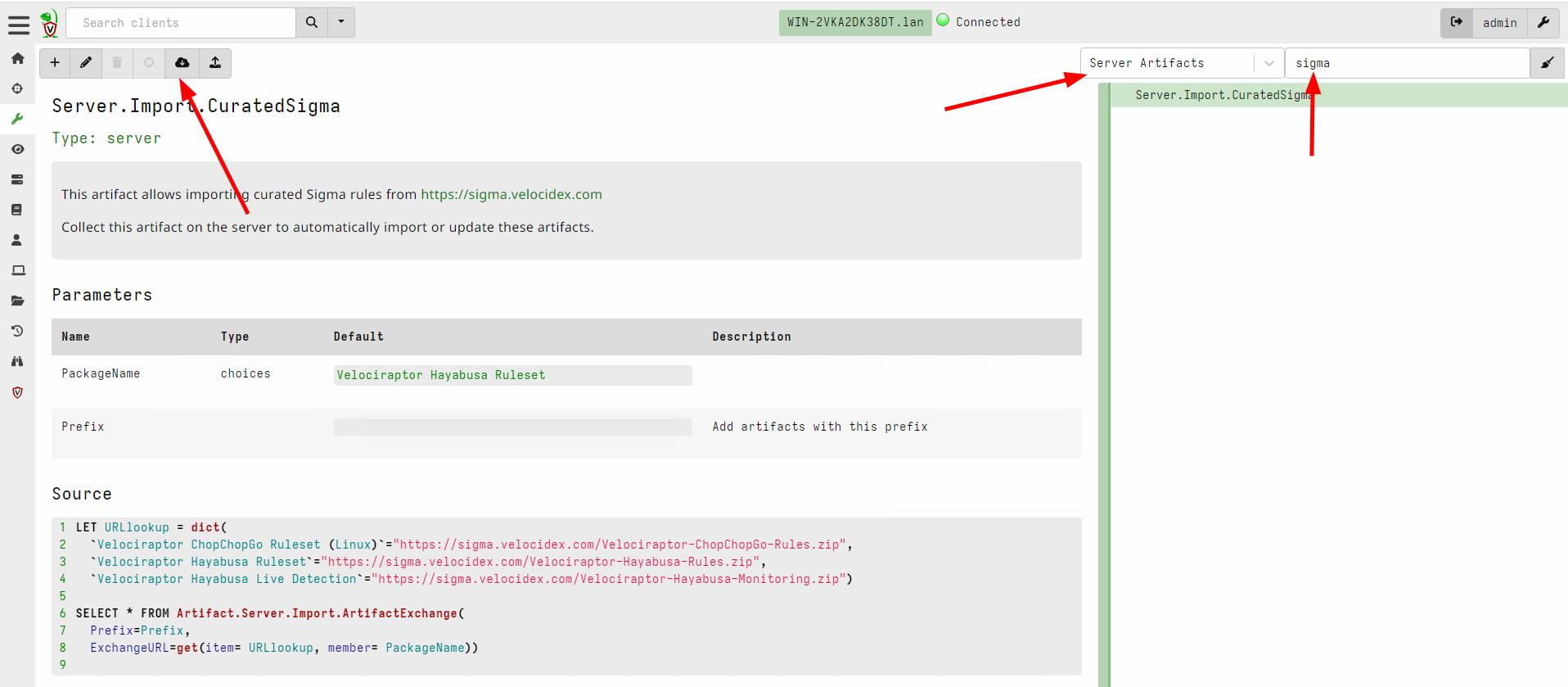Click the Source section heading

click(82, 494)
